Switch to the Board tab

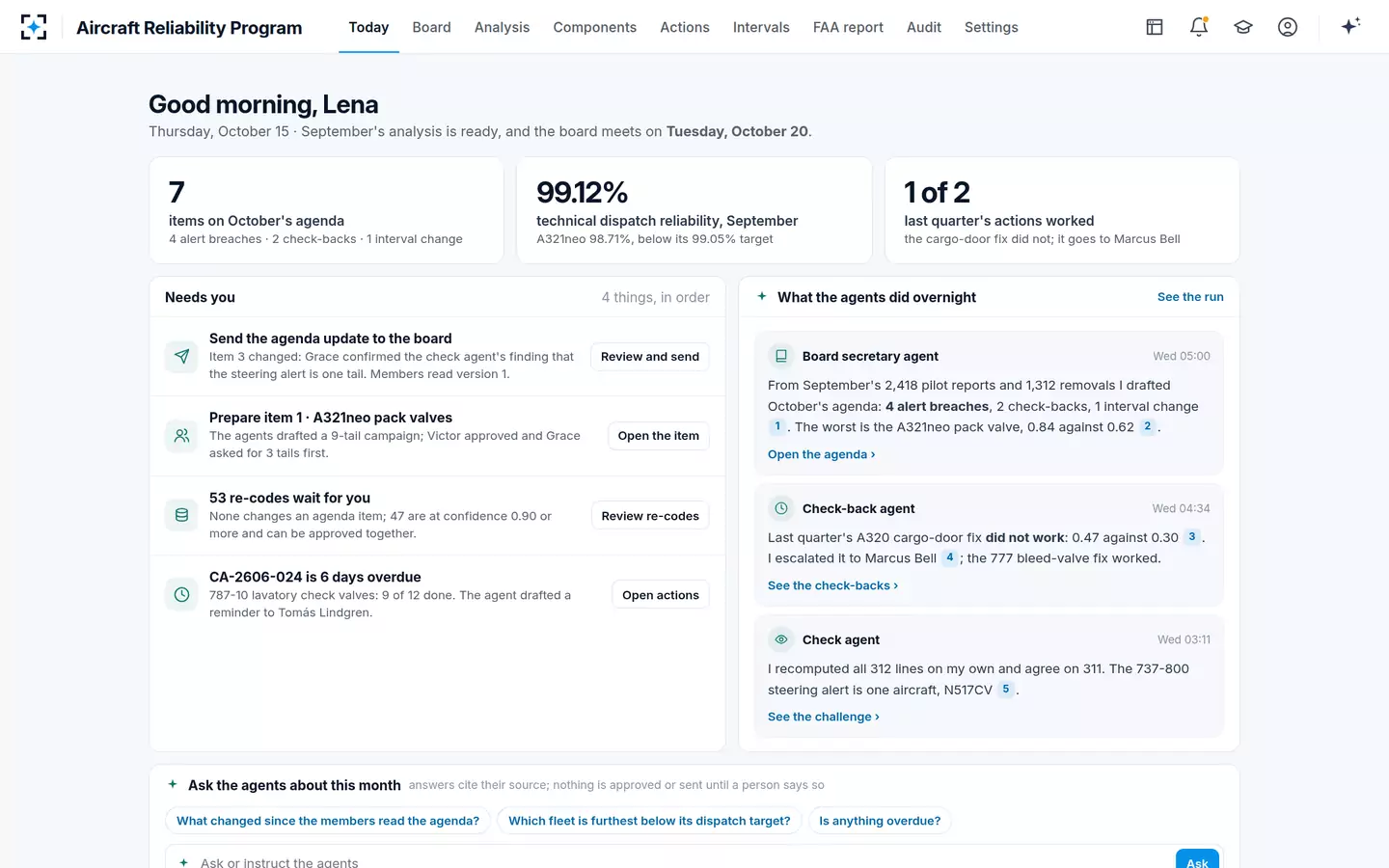[x=431, y=27]
